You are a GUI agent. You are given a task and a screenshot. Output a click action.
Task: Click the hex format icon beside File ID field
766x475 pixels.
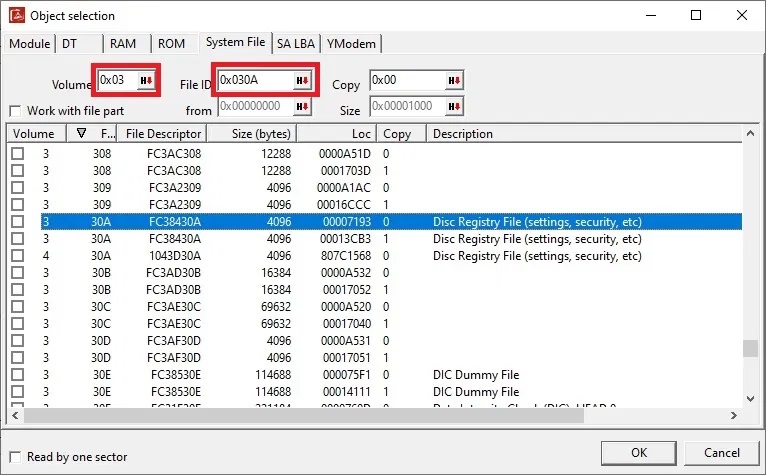pos(302,81)
